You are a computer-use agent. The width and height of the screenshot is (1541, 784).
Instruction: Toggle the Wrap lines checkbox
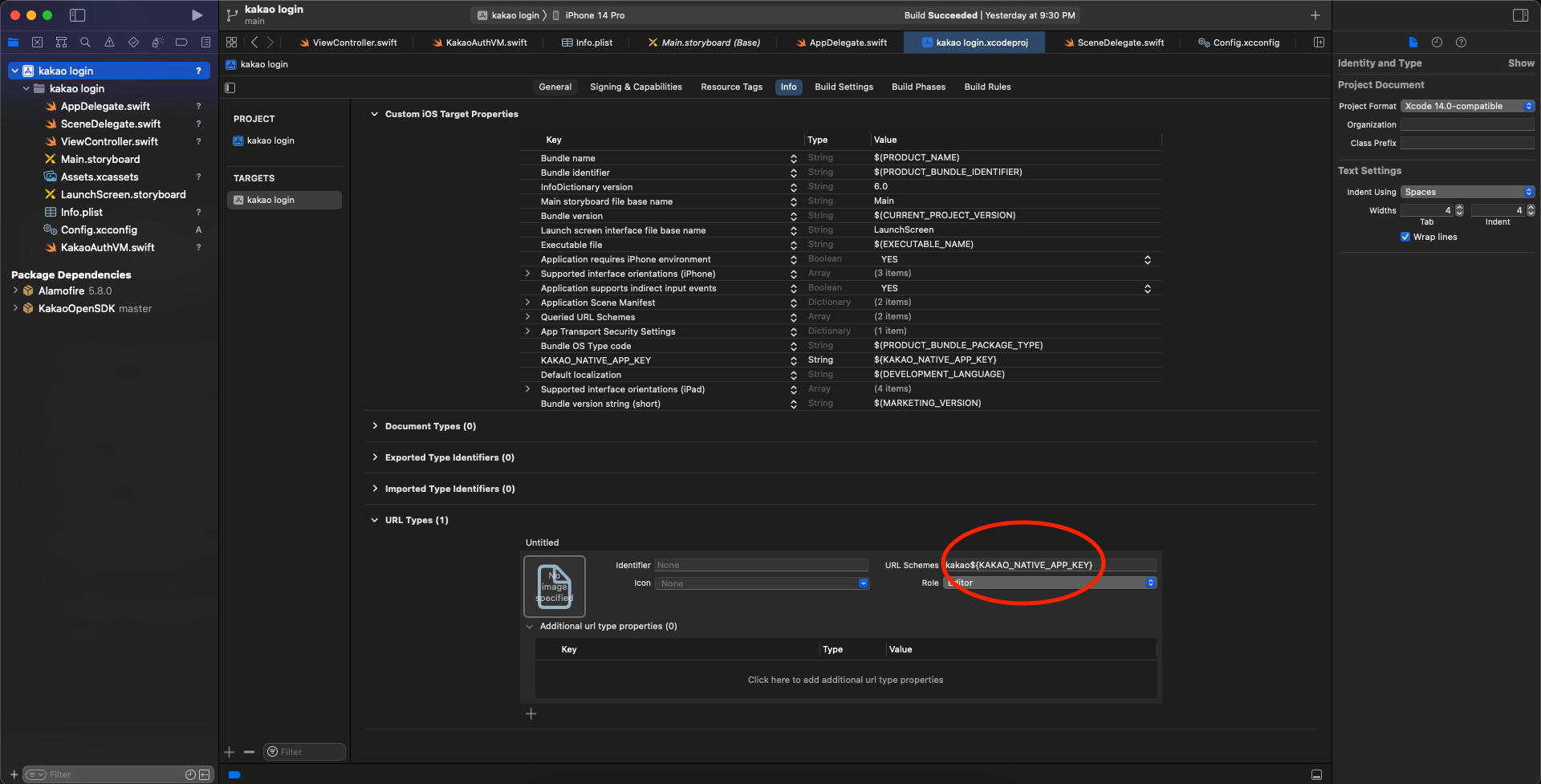pyautogui.click(x=1405, y=237)
